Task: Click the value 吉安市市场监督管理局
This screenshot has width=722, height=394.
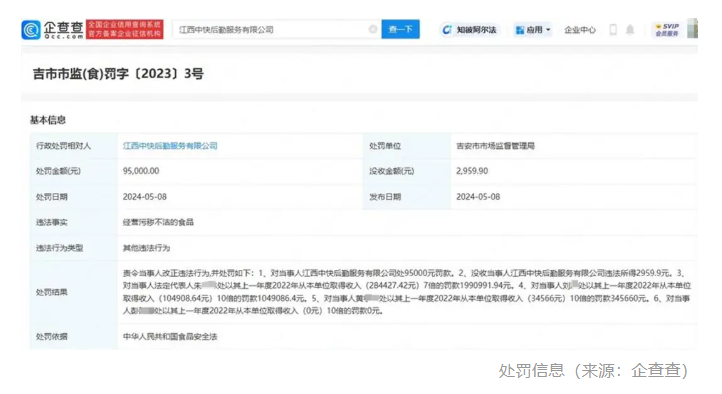Action: click(x=495, y=146)
